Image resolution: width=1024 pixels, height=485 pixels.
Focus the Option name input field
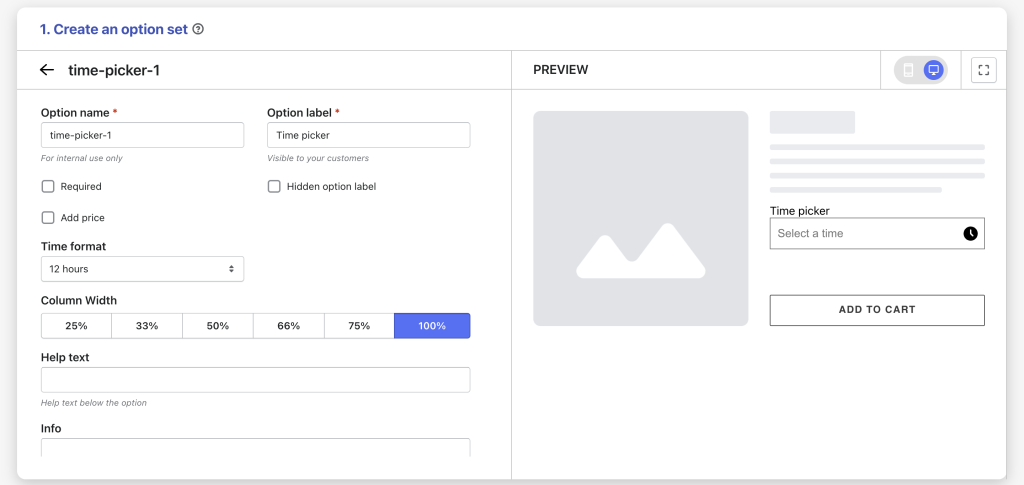pyautogui.click(x=142, y=135)
